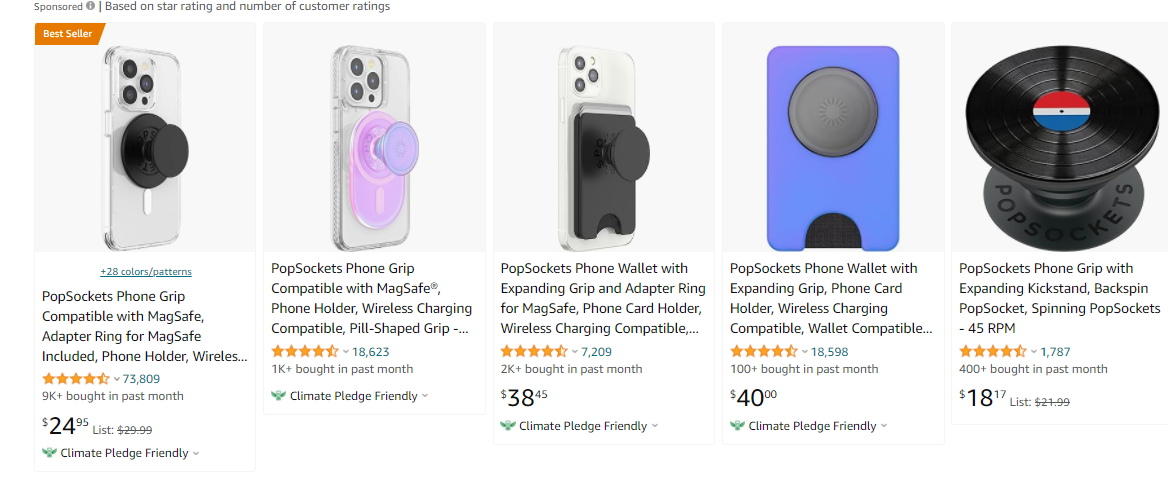Open the +28 colors/patterns link

coord(146,272)
